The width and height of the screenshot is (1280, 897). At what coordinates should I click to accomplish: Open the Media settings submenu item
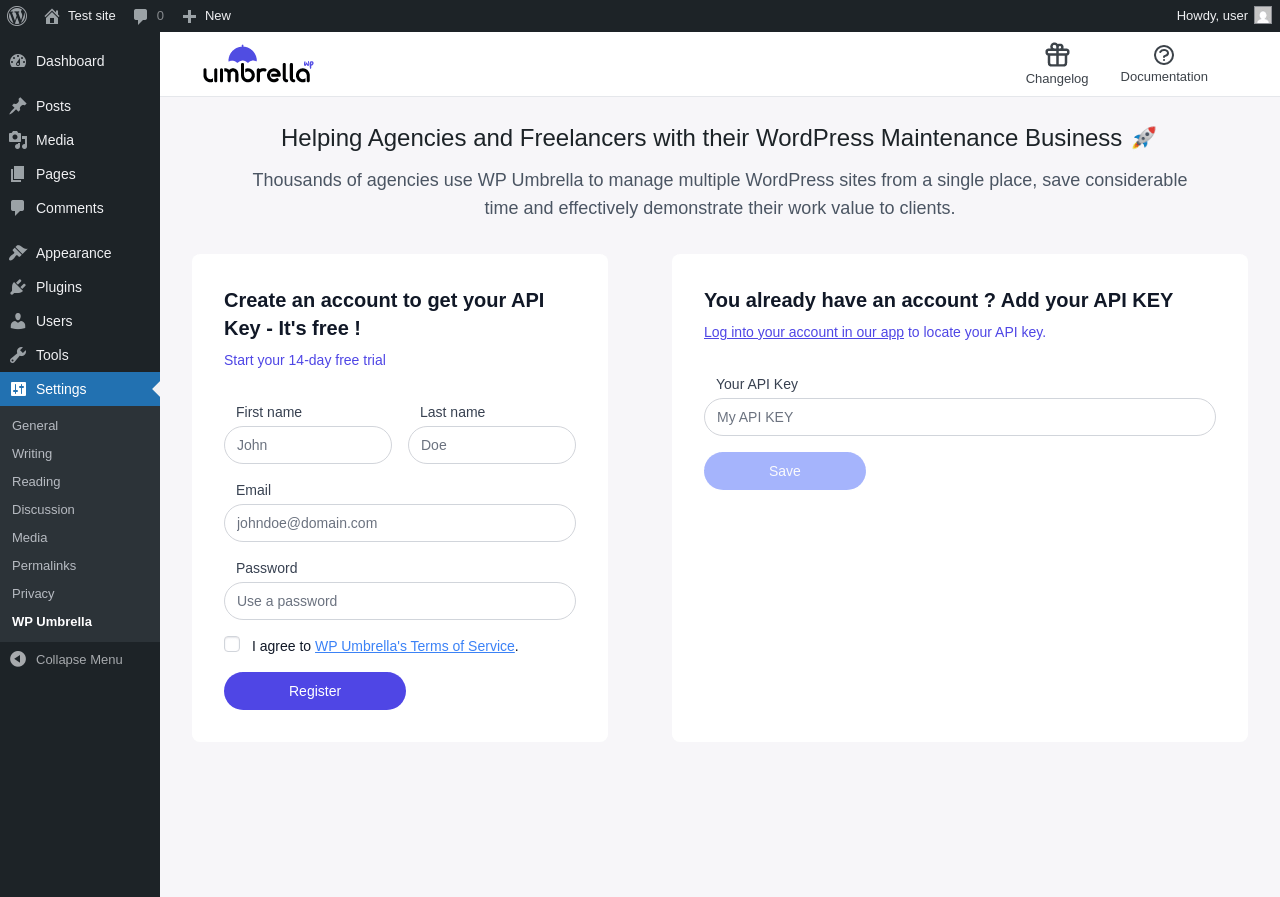(80, 537)
